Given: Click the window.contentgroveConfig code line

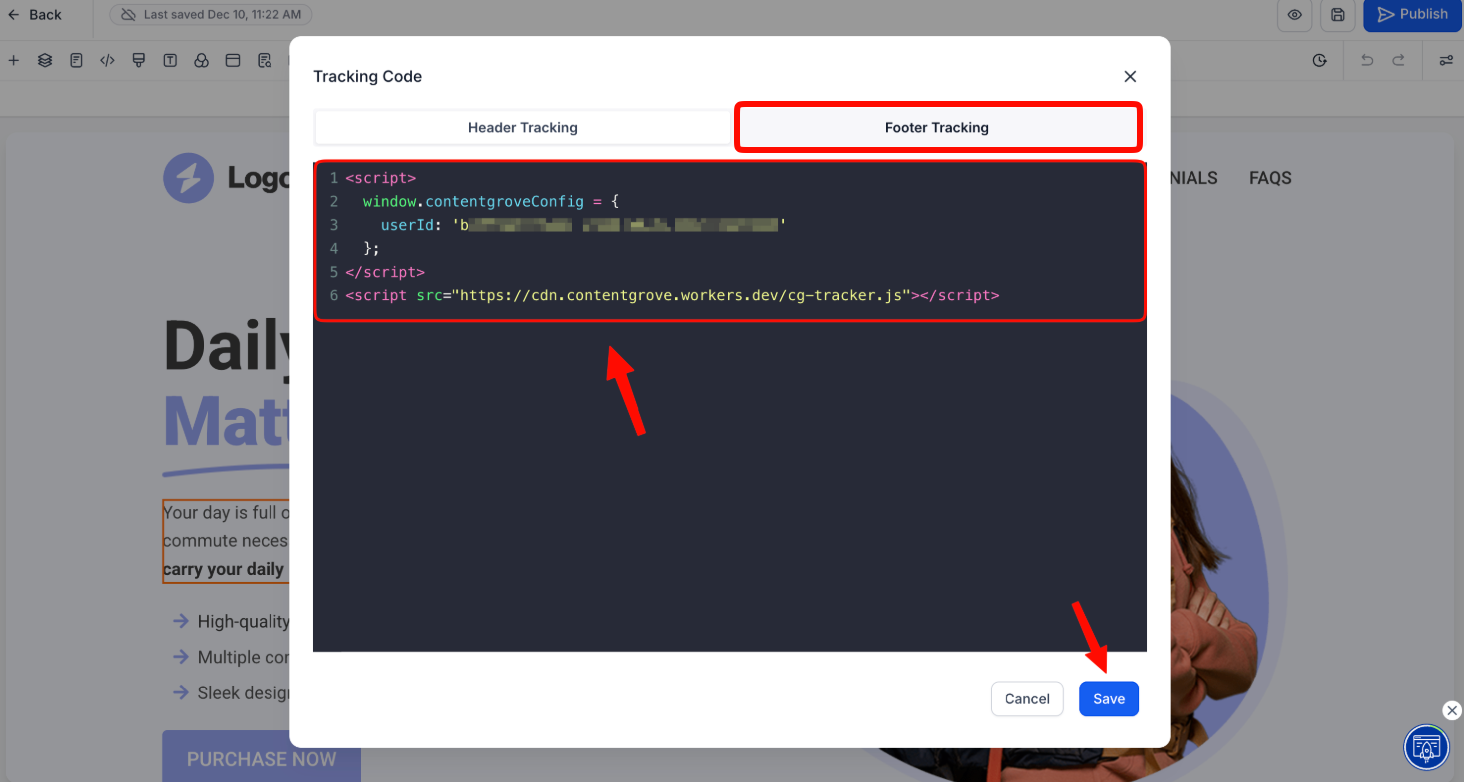Looking at the screenshot, I should [x=491, y=202].
